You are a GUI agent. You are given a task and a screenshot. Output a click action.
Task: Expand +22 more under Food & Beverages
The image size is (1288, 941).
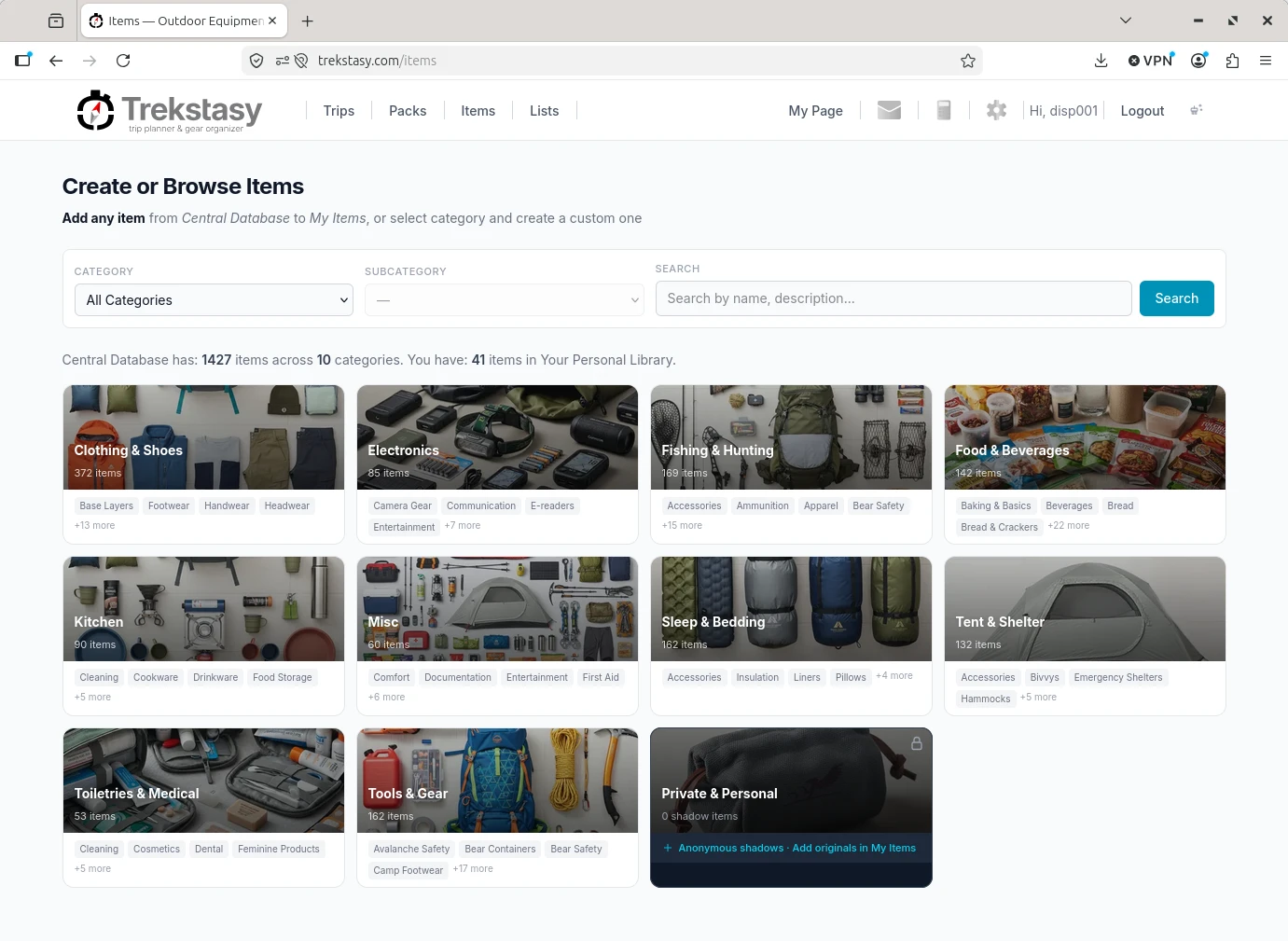[1069, 525]
